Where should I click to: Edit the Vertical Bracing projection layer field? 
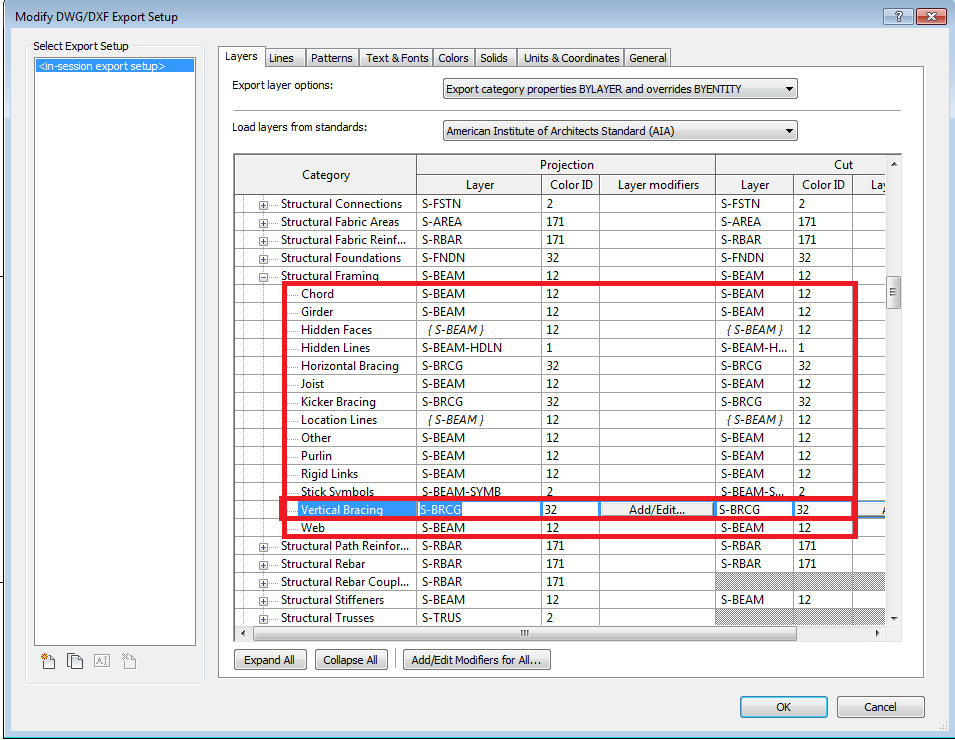[479, 510]
